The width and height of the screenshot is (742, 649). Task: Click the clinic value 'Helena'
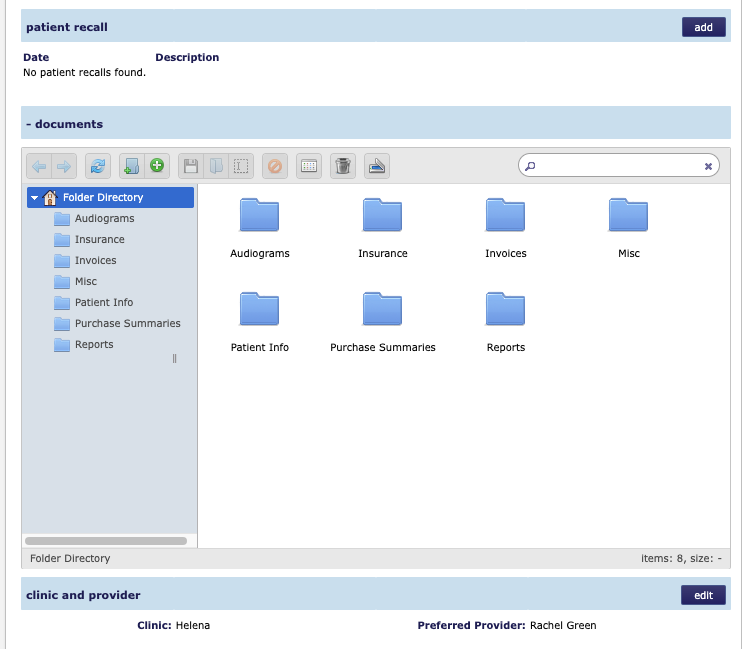click(193, 625)
